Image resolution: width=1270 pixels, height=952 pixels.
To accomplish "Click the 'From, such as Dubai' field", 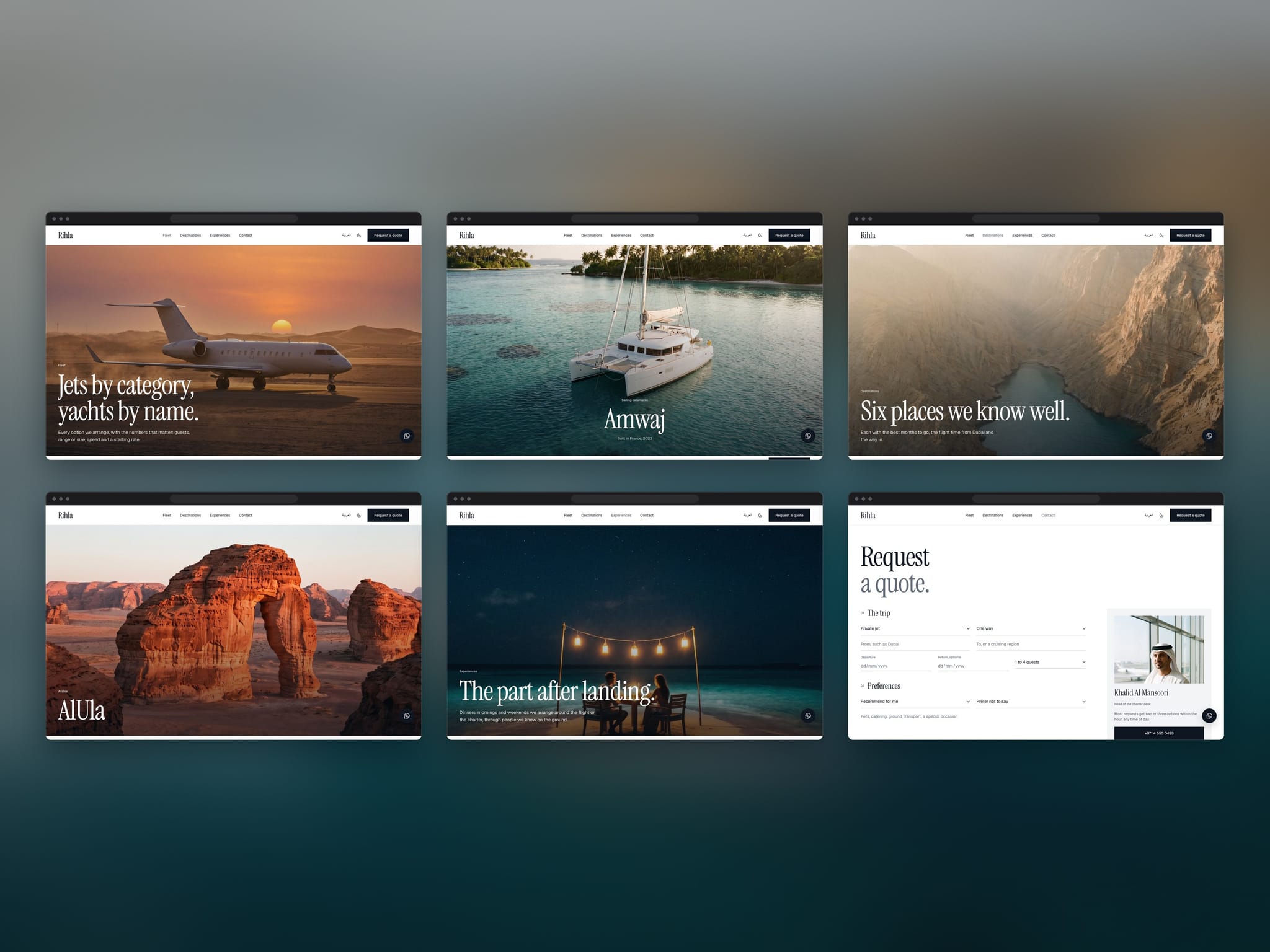I will 915,644.
